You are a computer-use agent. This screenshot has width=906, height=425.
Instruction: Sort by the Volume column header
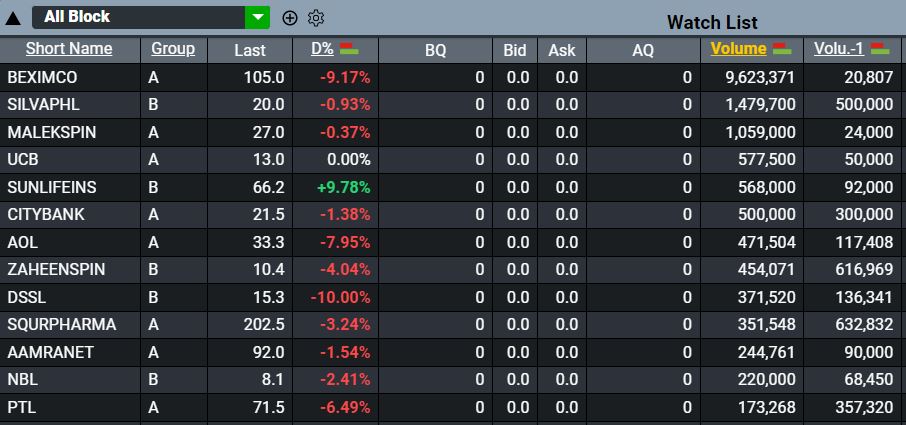pos(738,49)
